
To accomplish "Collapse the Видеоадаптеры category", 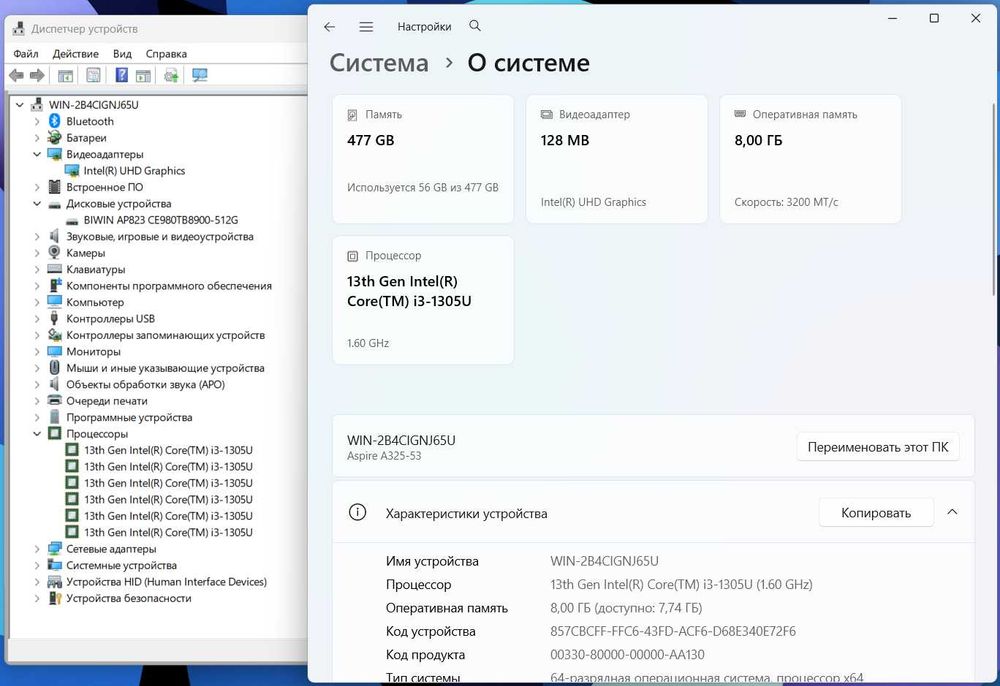I will (36, 154).
